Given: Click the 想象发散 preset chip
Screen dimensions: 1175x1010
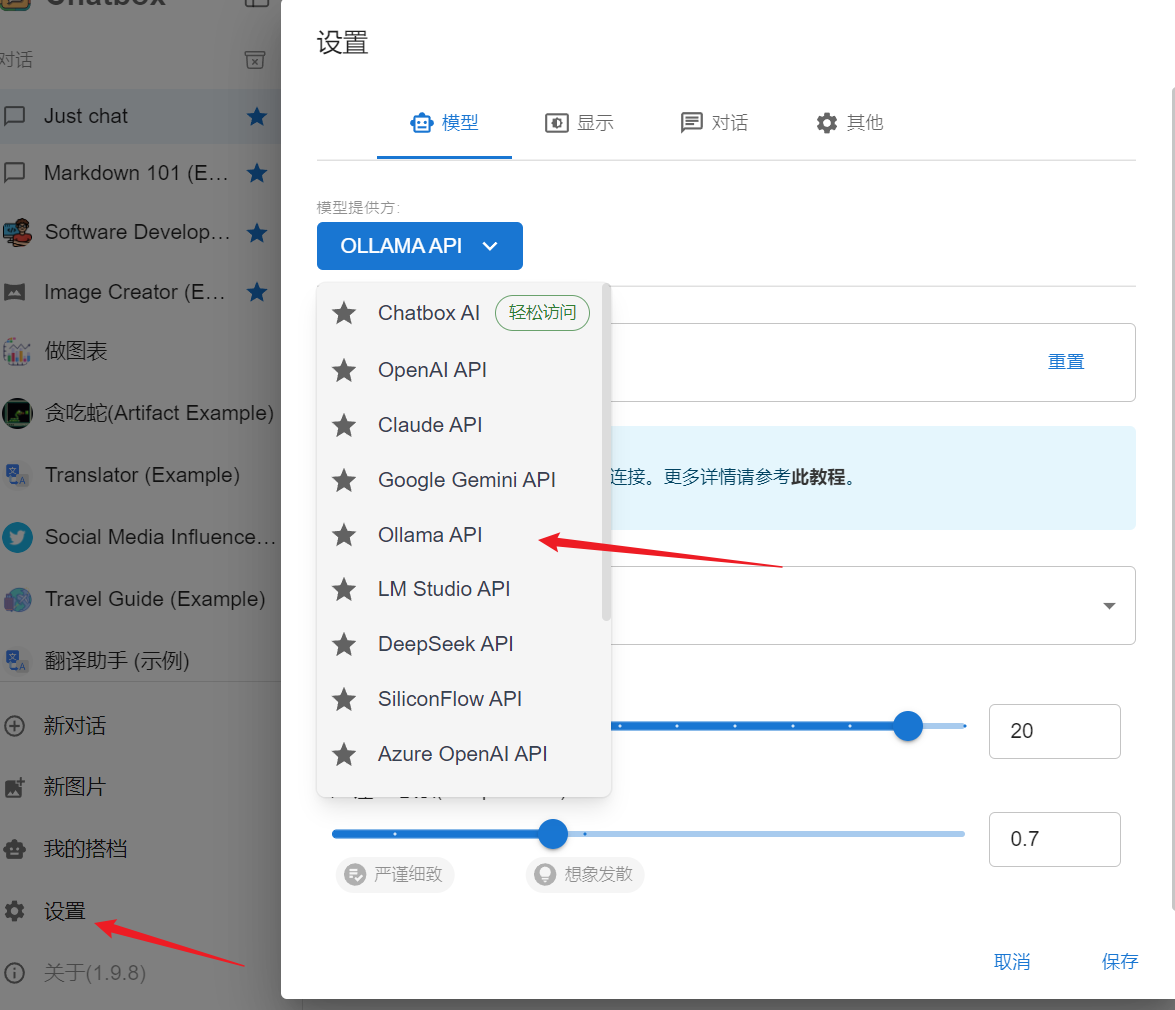Looking at the screenshot, I should (x=585, y=874).
